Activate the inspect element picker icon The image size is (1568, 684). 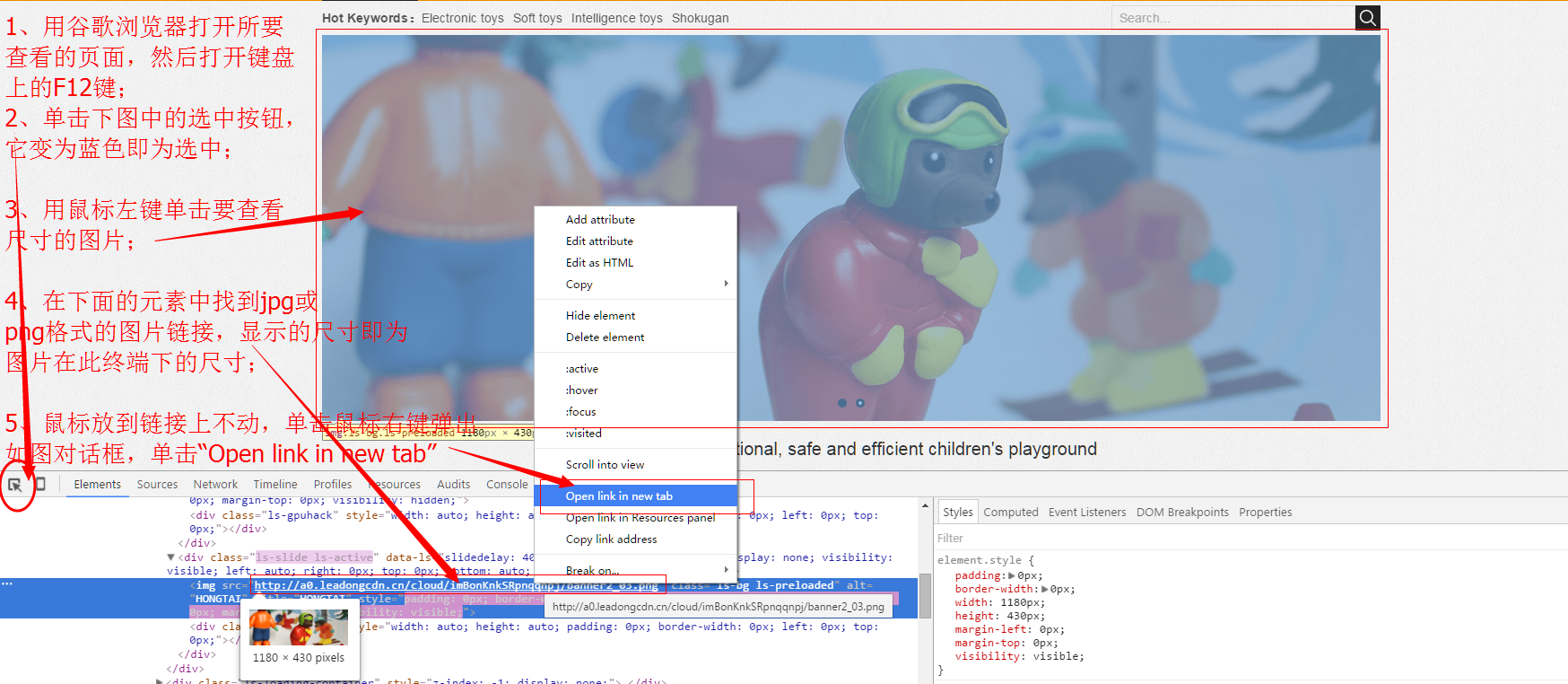pyautogui.click(x=14, y=485)
